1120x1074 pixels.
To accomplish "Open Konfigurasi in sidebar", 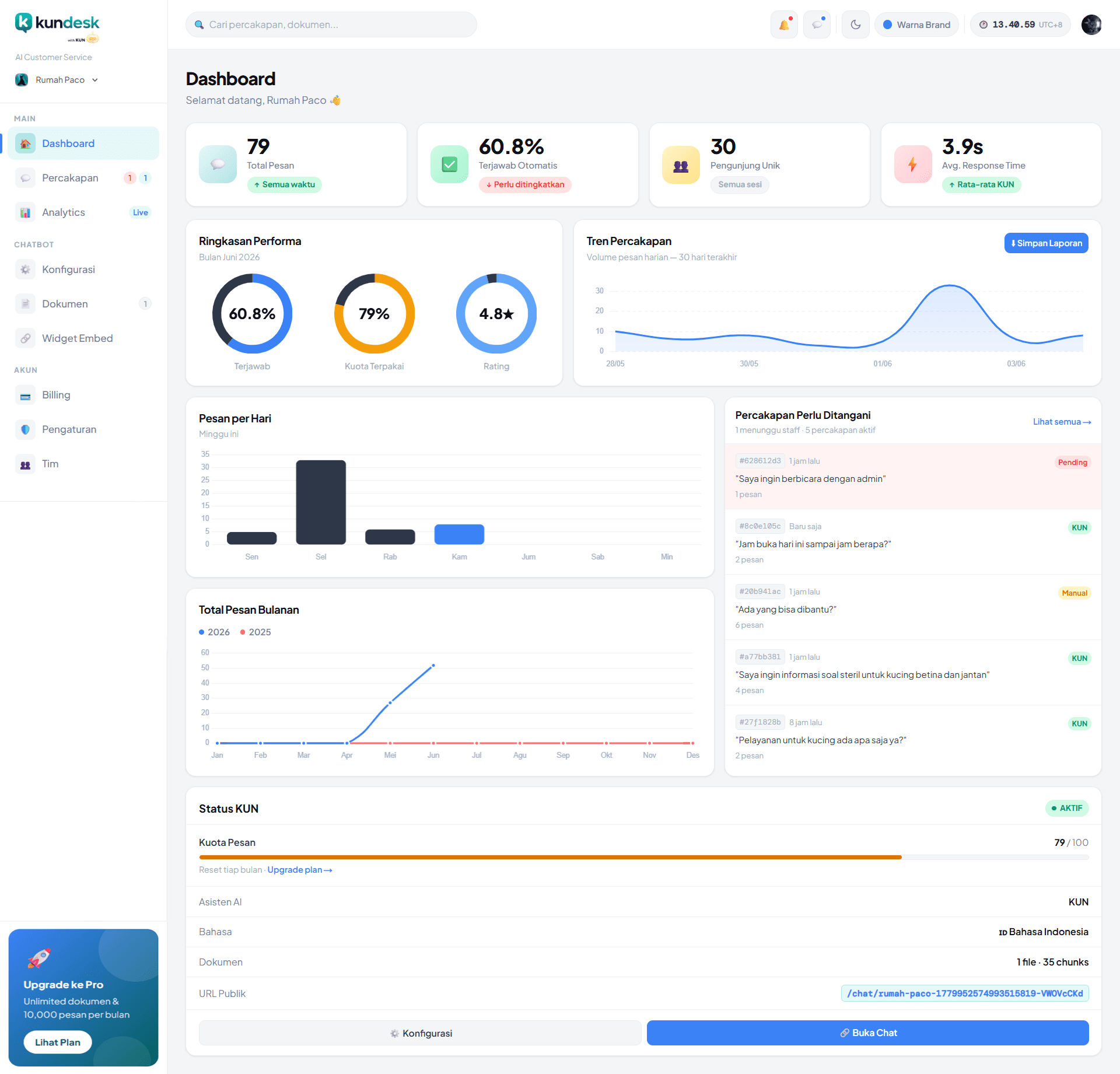I will coord(83,270).
